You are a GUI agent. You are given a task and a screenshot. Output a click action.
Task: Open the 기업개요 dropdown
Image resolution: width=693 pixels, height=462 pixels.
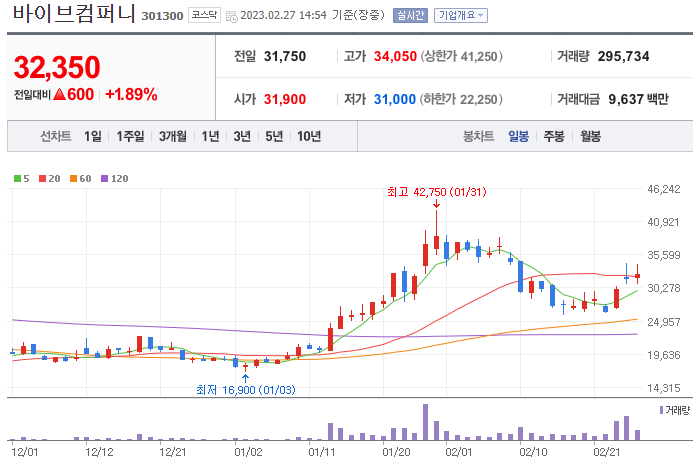click(x=461, y=15)
